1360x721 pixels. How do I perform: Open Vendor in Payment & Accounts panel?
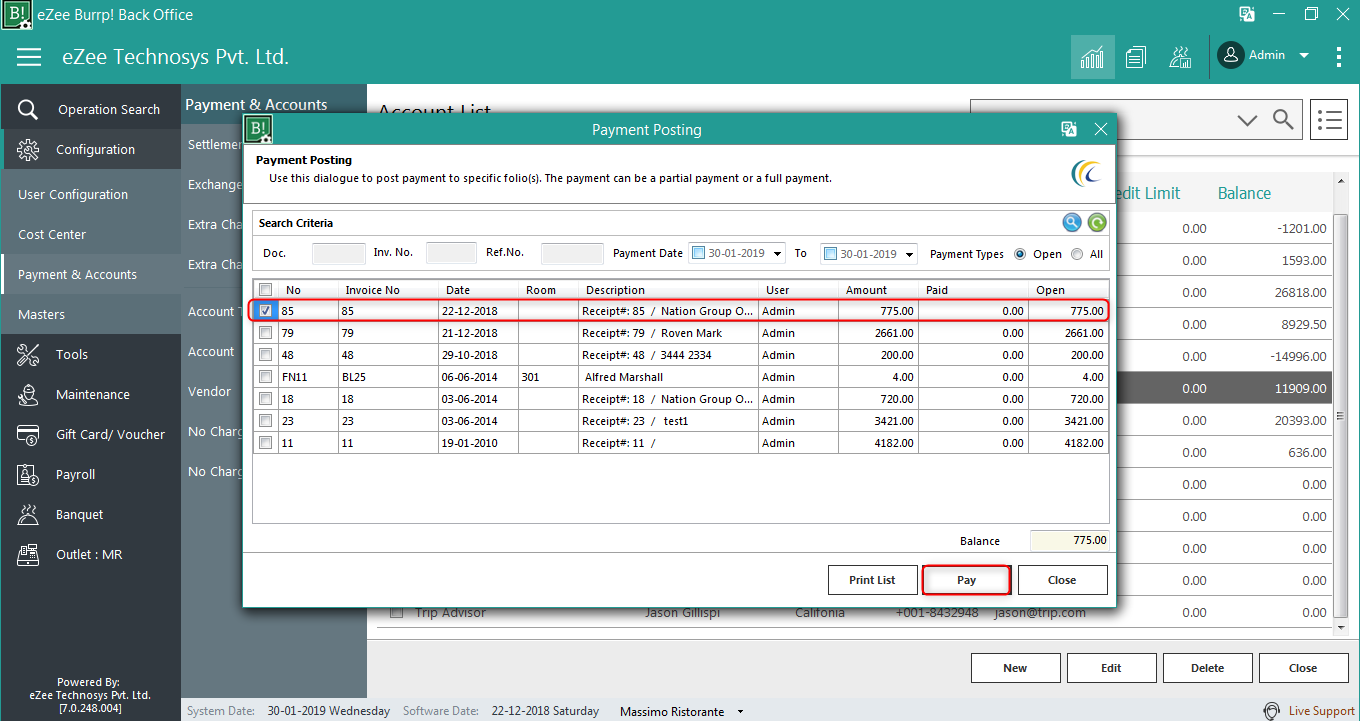(x=212, y=391)
